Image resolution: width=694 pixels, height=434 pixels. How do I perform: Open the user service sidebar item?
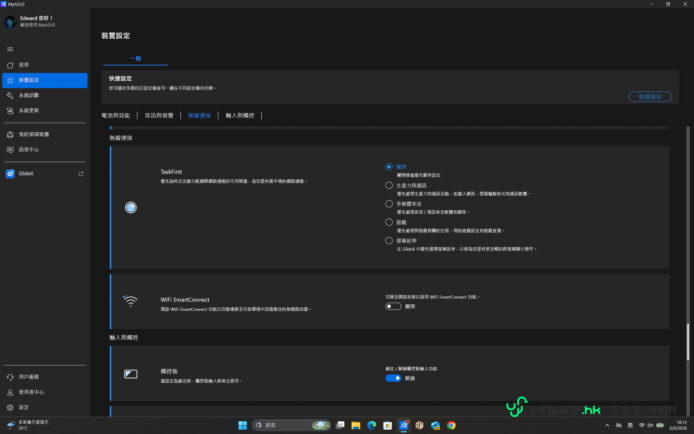point(44,377)
